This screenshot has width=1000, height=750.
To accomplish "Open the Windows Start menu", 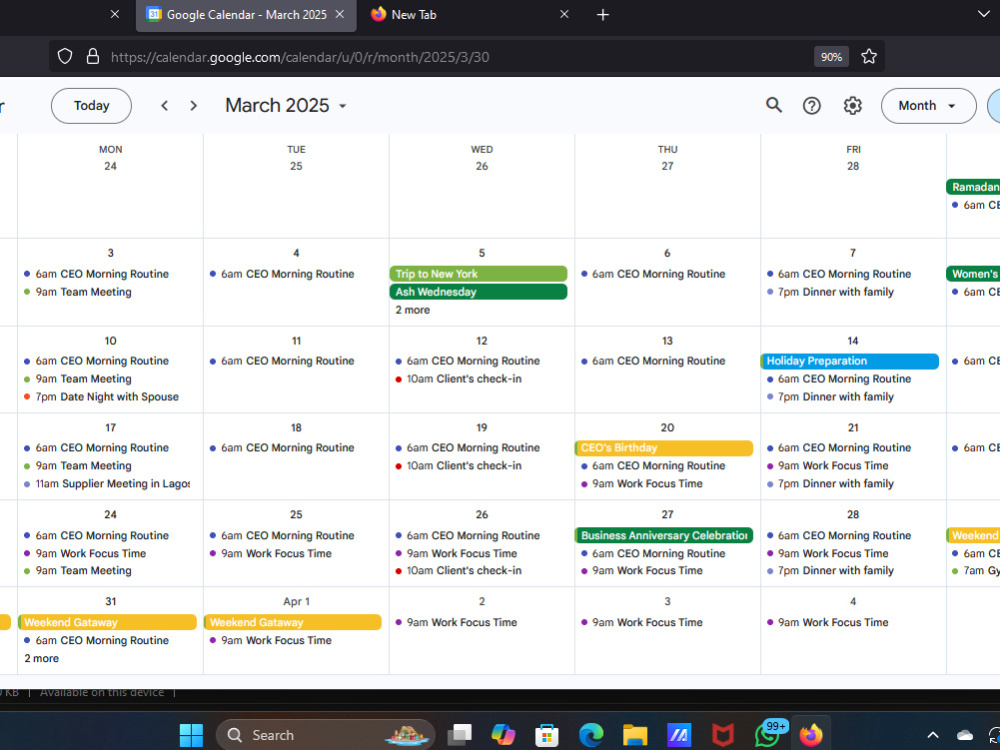I will (191, 735).
